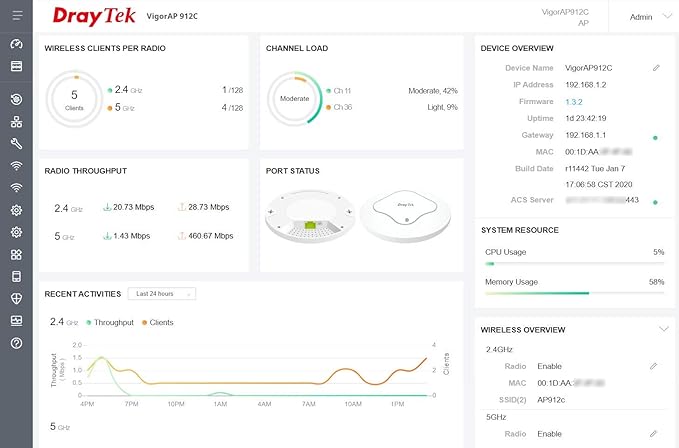Click the network topology icon in sidebar
Image resolution: width=679 pixels, height=448 pixels.
coord(16,122)
